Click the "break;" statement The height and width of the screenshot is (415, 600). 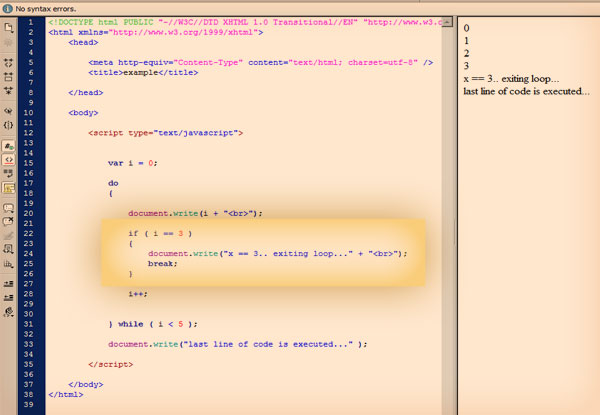[x=163, y=264]
